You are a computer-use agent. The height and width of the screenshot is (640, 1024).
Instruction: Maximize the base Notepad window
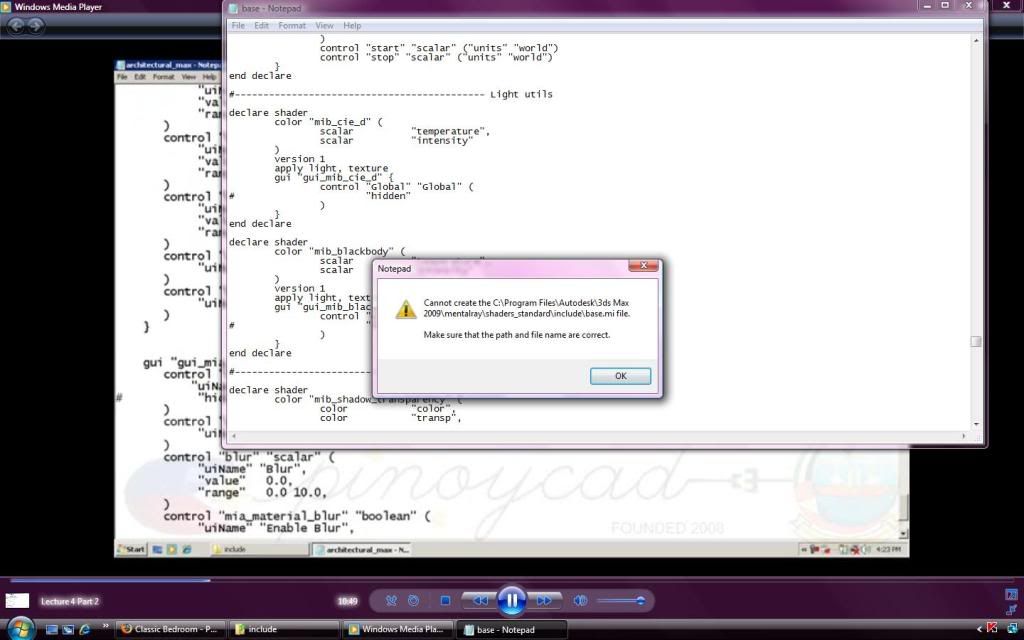coord(945,6)
